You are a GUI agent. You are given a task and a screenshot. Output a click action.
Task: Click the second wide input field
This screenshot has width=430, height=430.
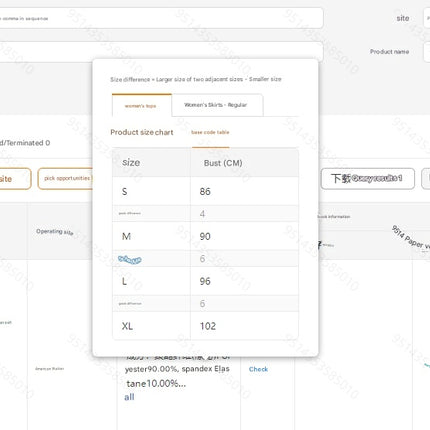click(x=161, y=51)
